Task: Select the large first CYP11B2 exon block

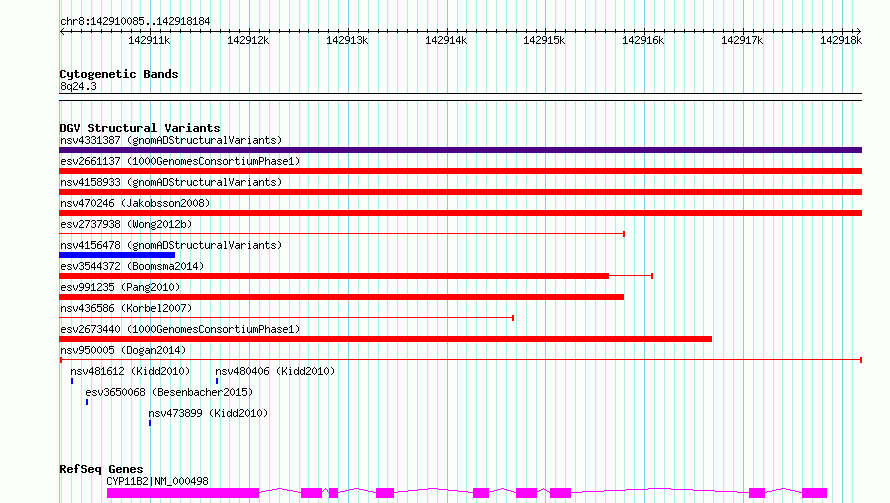Action: click(x=183, y=493)
